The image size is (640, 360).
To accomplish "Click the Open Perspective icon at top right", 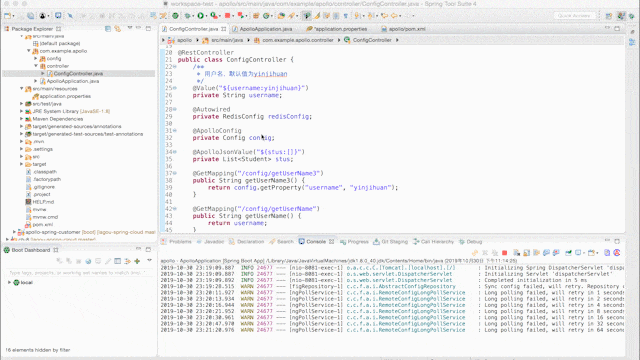I will [609, 16].
